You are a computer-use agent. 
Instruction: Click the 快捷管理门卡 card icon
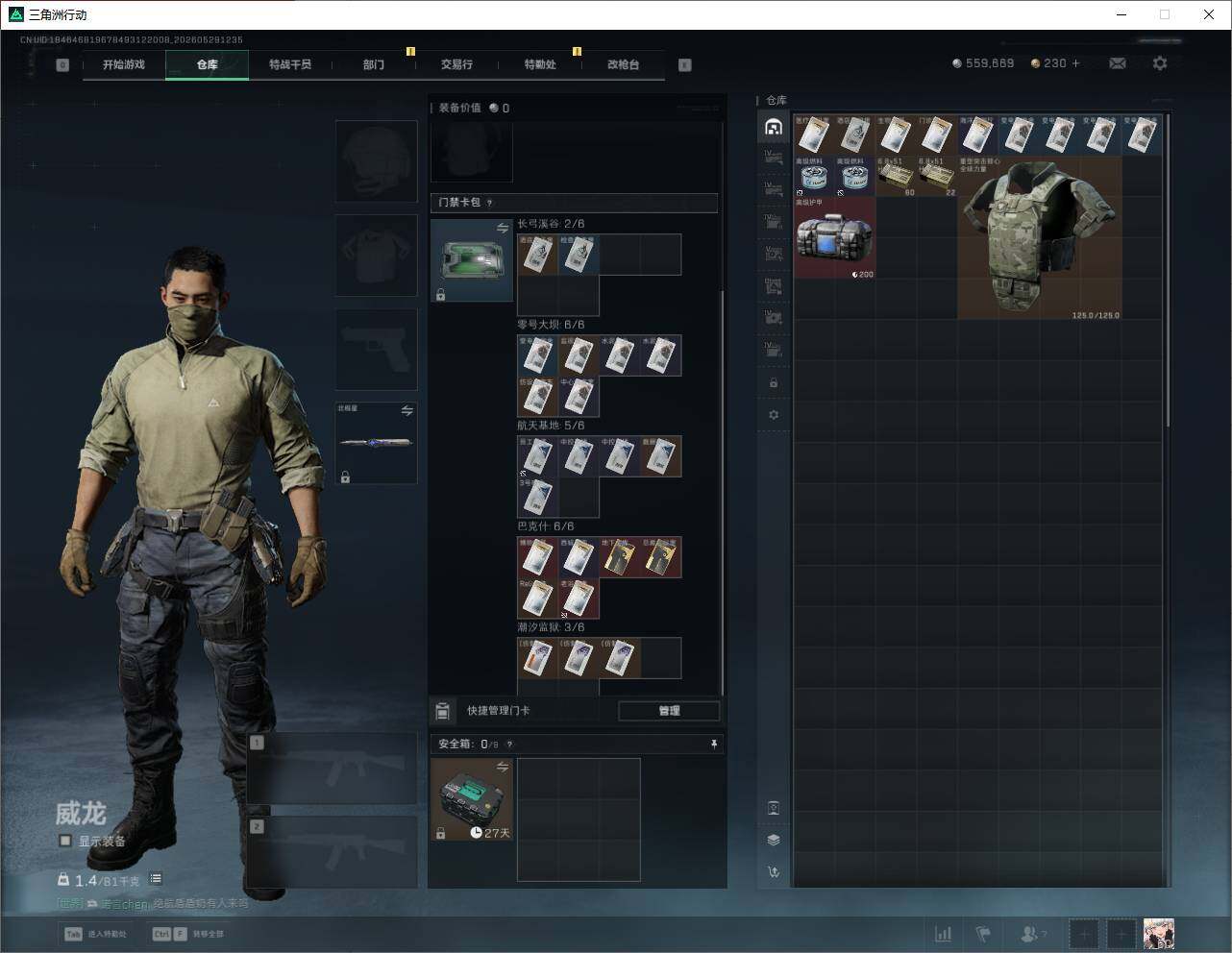tap(443, 711)
